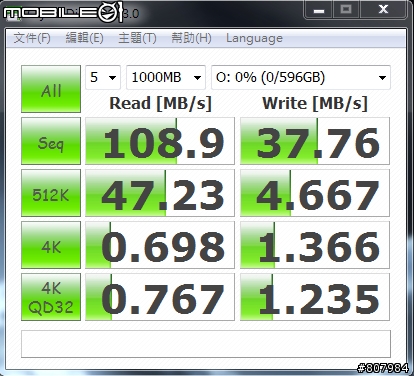The width and height of the screenshot is (414, 376).
Task: Start the 512K benchmark test
Action: point(51,193)
